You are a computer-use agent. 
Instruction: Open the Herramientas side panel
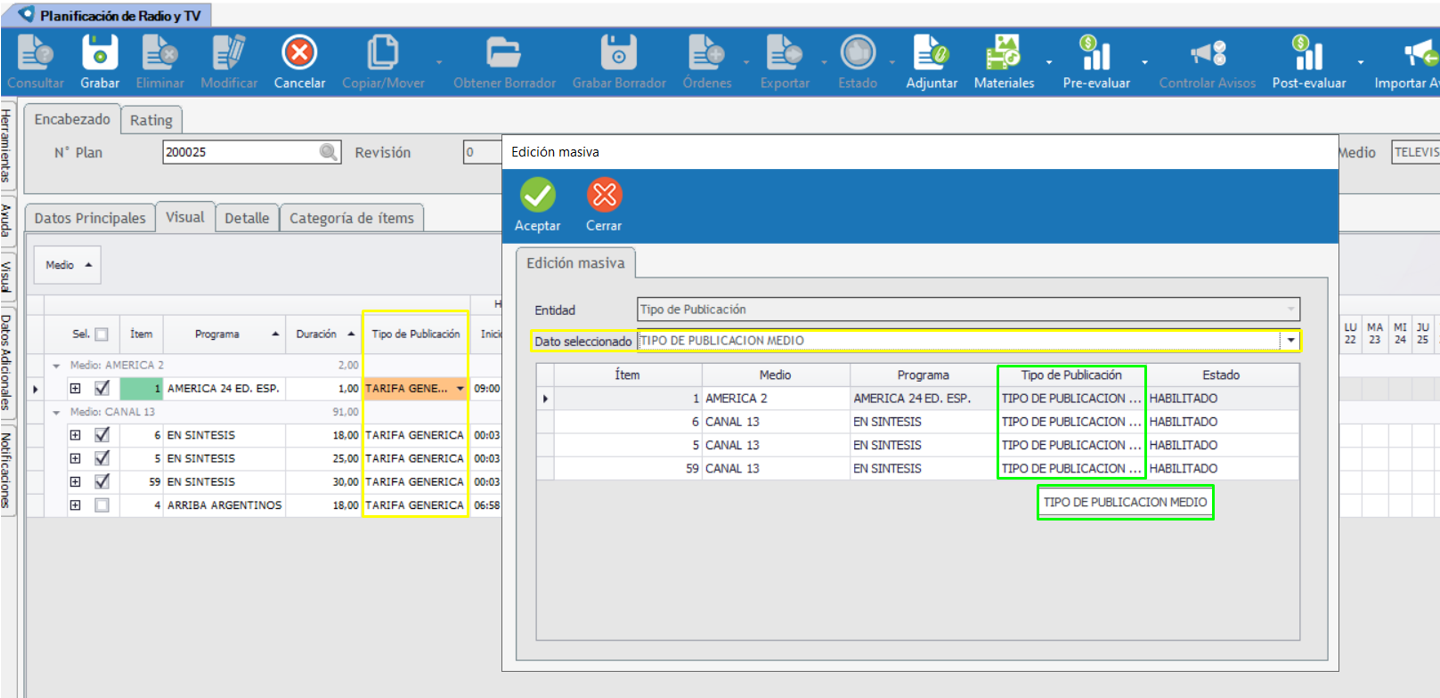(x=7, y=147)
